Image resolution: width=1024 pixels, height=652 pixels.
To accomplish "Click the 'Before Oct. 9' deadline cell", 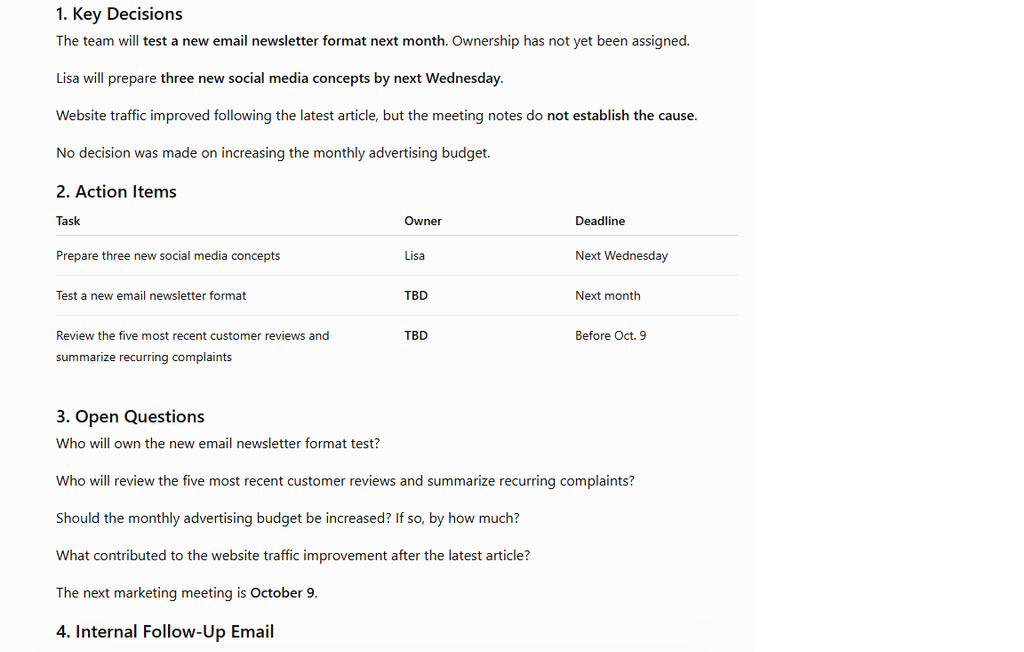I will point(610,335).
